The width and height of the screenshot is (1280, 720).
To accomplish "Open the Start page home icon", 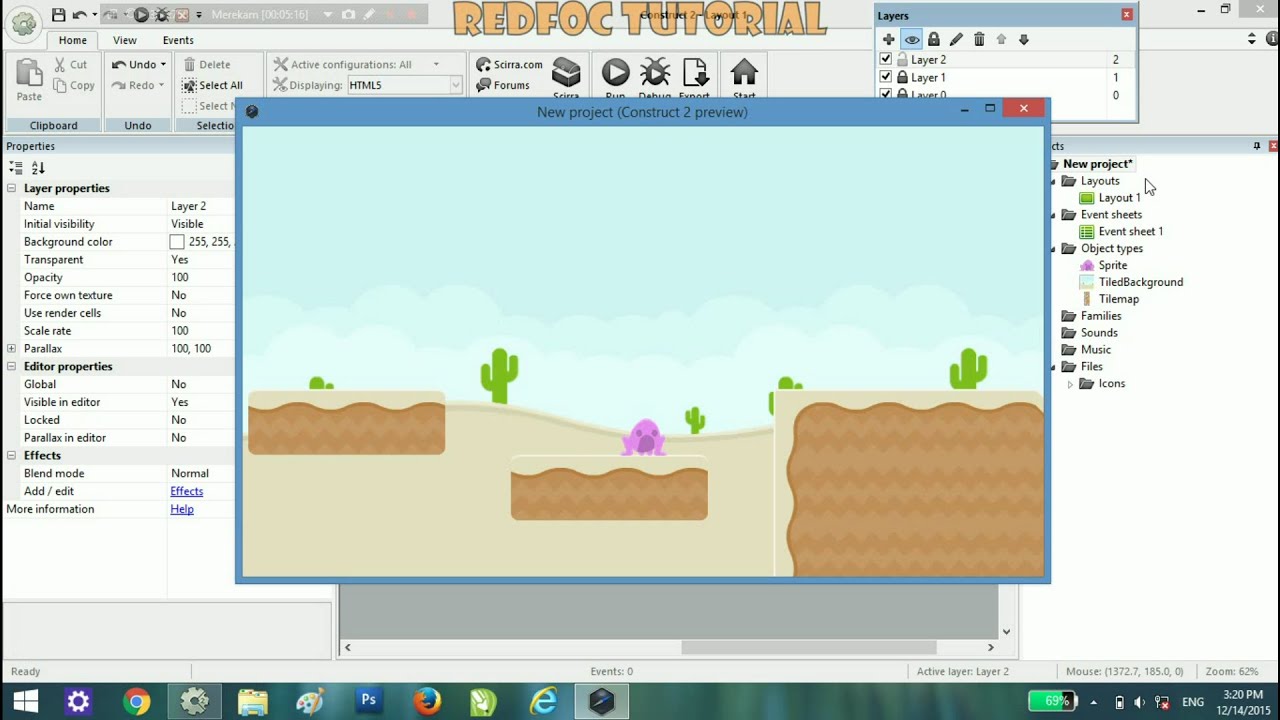I will pos(744,73).
